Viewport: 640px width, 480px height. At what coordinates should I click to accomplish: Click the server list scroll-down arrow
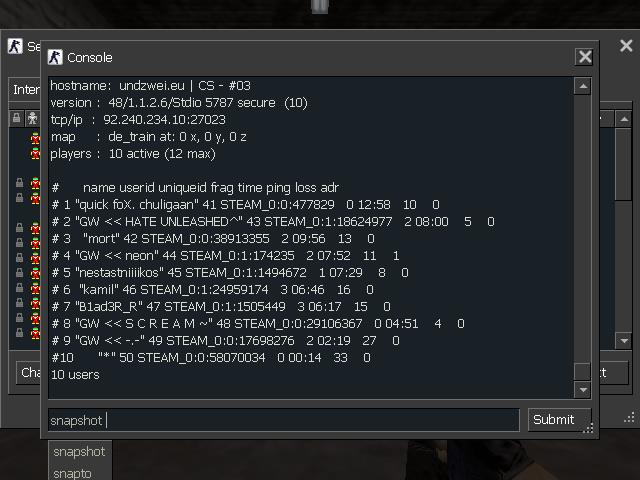click(624, 340)
